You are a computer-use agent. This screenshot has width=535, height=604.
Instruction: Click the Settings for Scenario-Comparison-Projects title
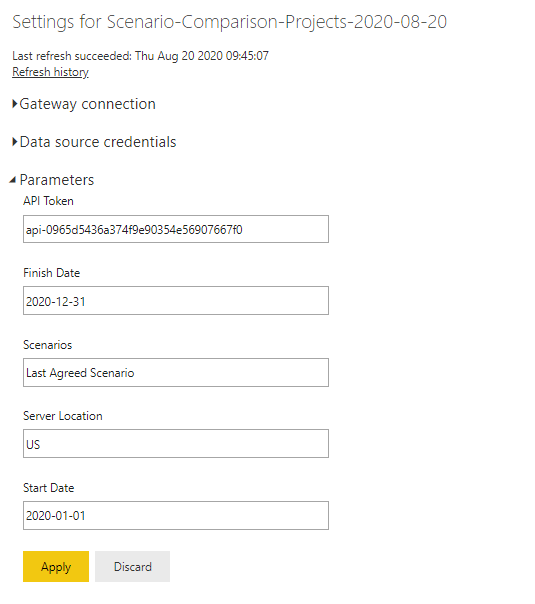230,22
